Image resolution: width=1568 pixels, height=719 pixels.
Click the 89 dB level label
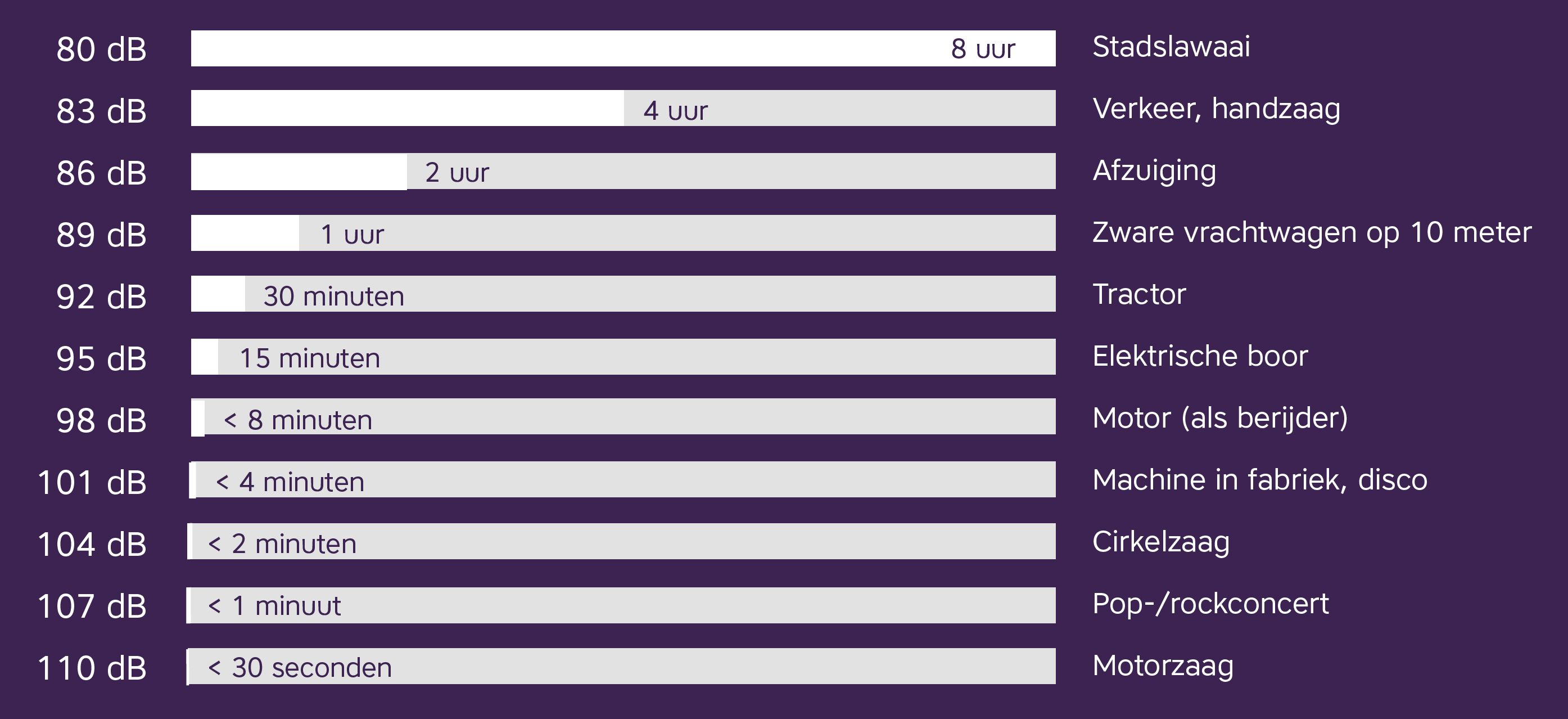pos(101,235)
